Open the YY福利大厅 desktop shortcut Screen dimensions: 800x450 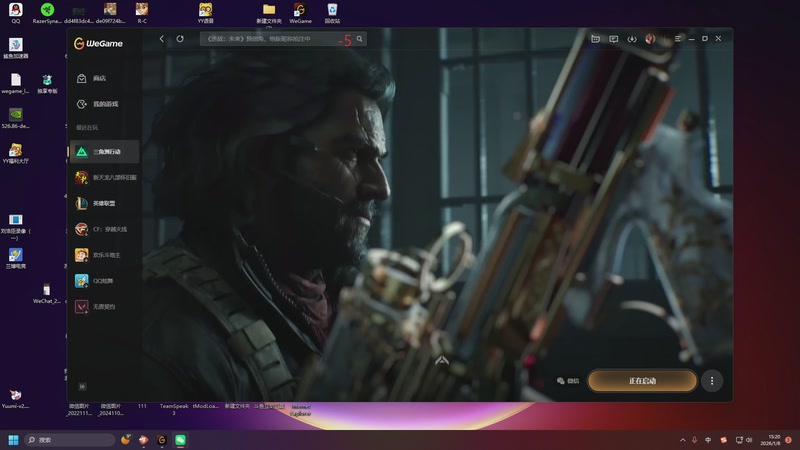point(15,153)
